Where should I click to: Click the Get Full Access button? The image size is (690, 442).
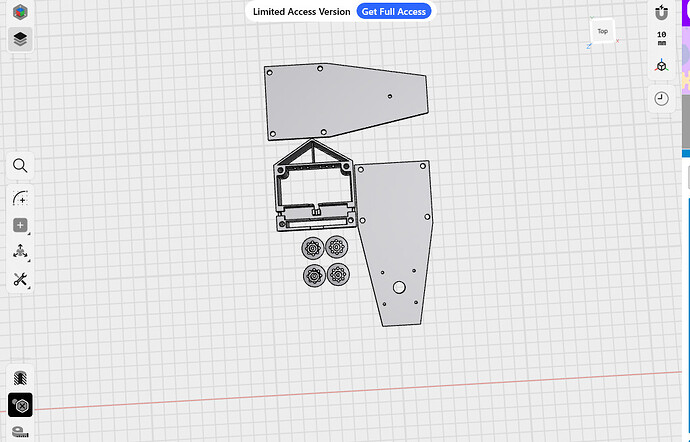(394, 12)
